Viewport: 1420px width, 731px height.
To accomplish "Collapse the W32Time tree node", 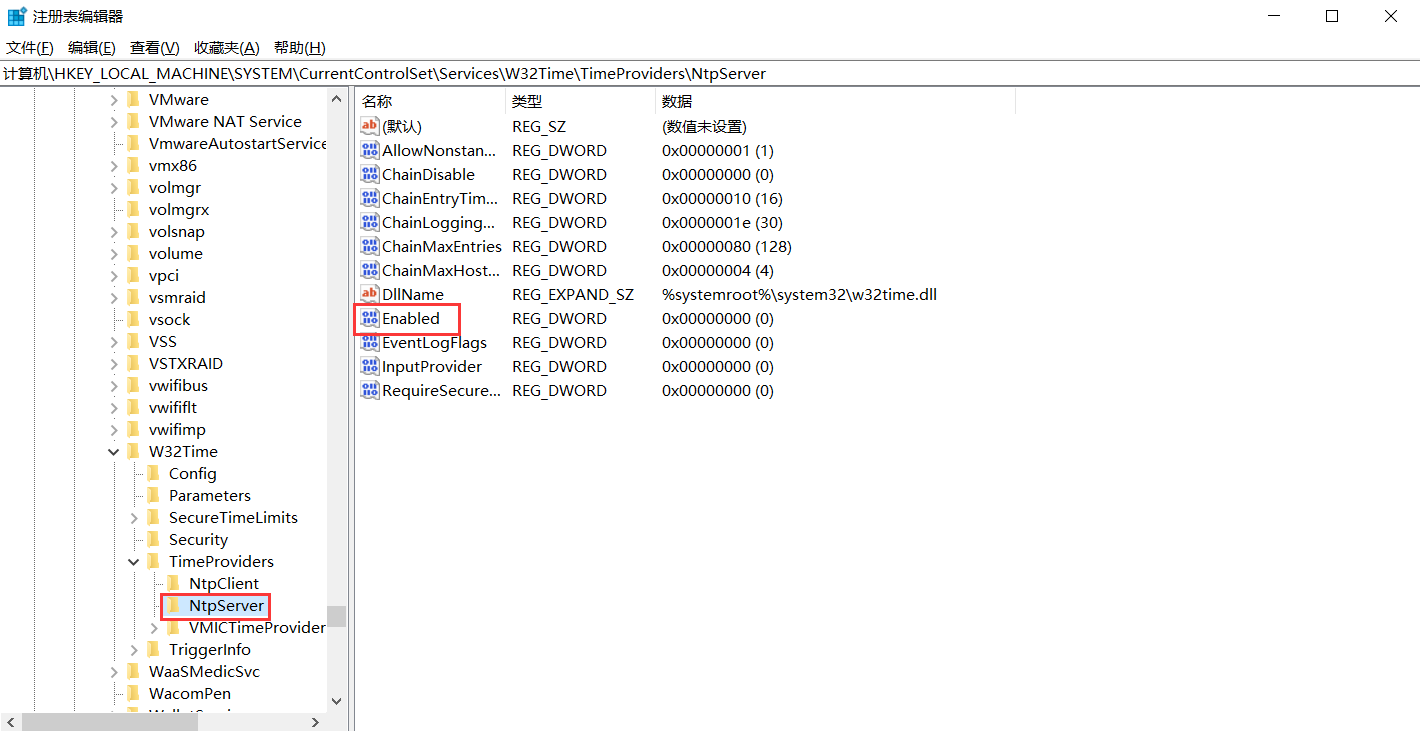I will click(113, 452).
